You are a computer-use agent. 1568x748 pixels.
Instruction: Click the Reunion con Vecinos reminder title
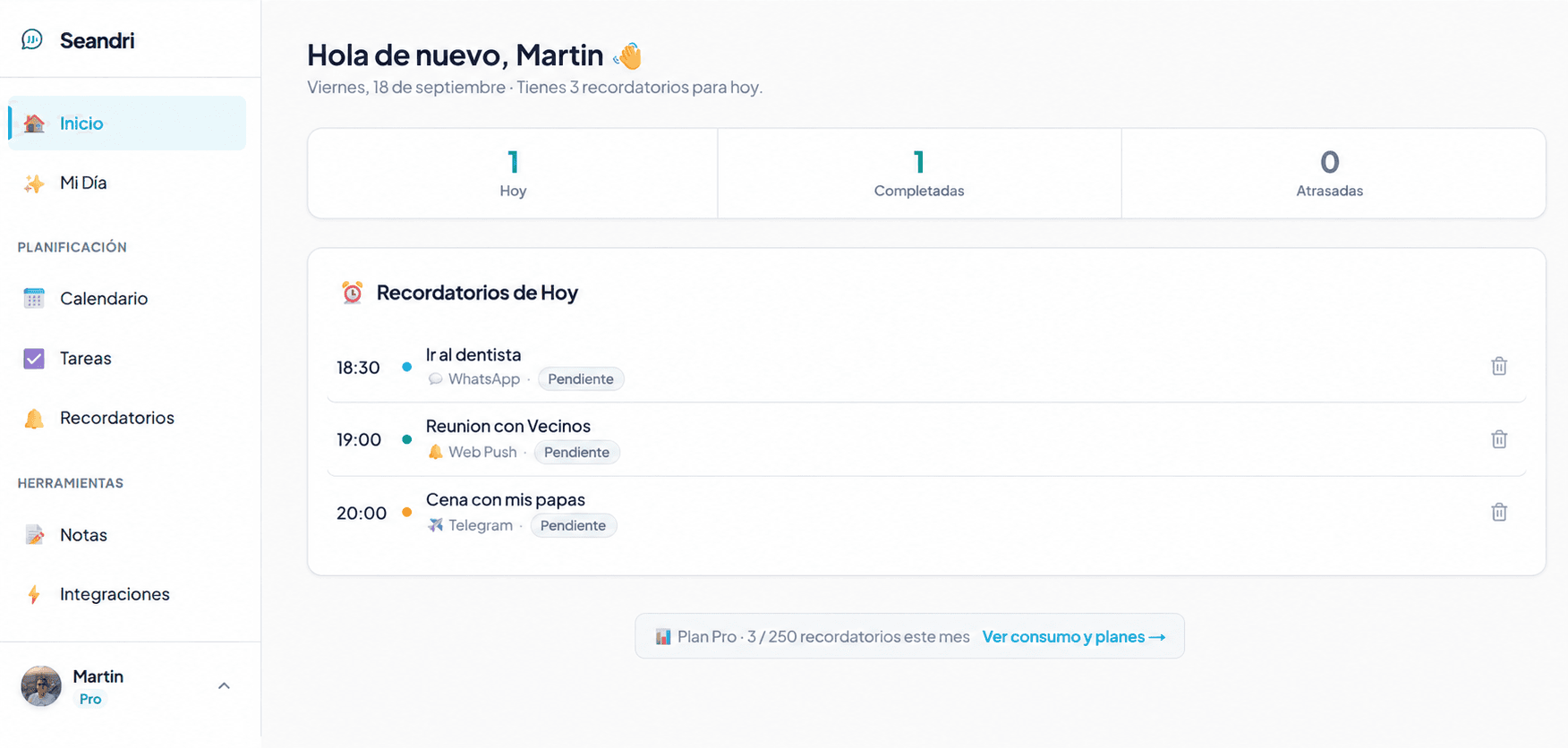[x=508, y=427]
